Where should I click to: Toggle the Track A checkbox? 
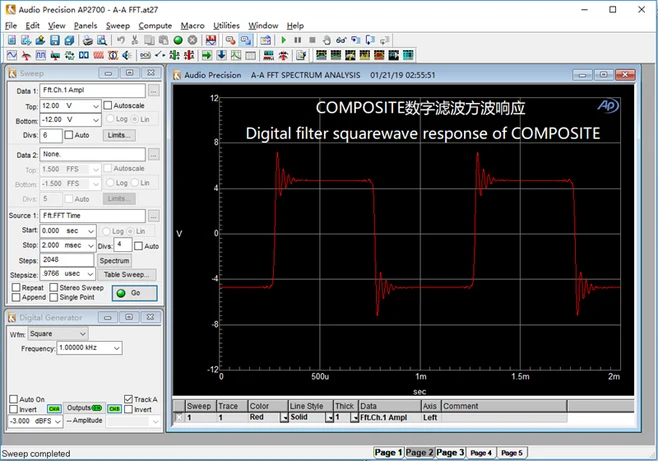point(128,399)
